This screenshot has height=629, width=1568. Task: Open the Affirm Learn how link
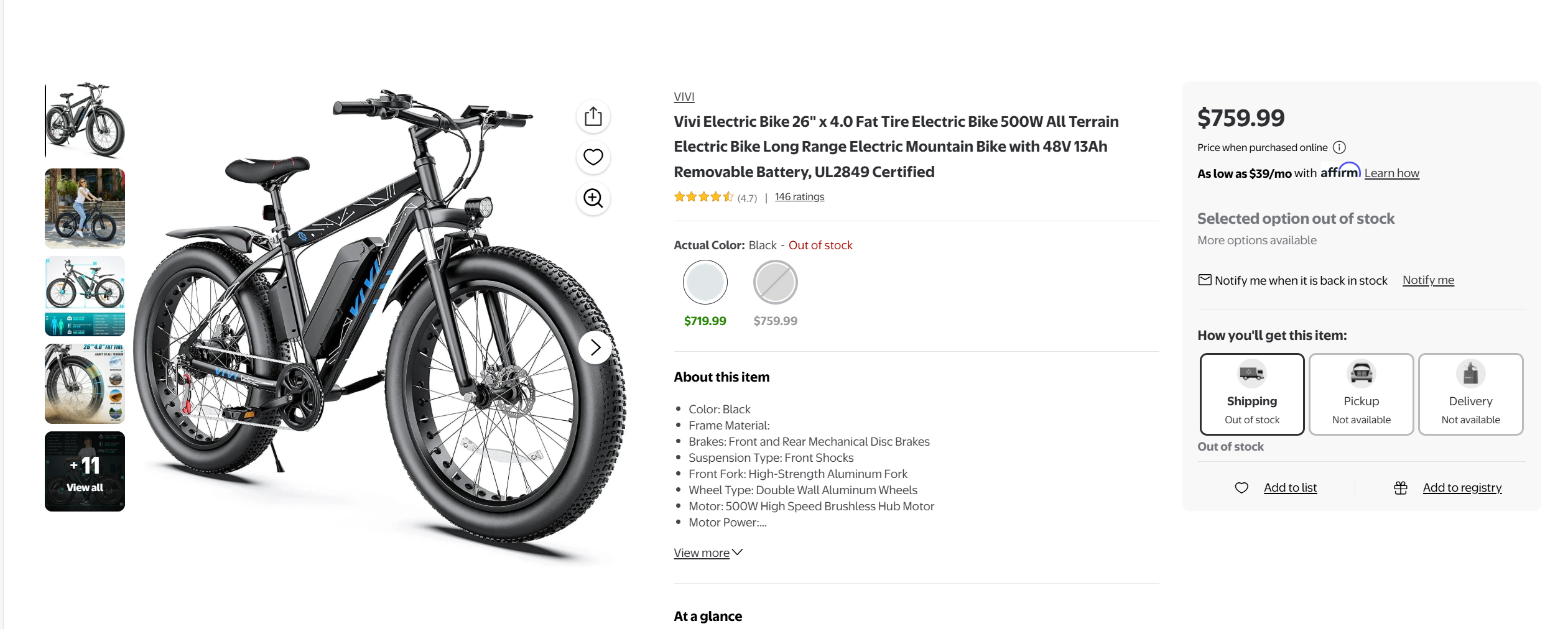(x=1391, y=173)
